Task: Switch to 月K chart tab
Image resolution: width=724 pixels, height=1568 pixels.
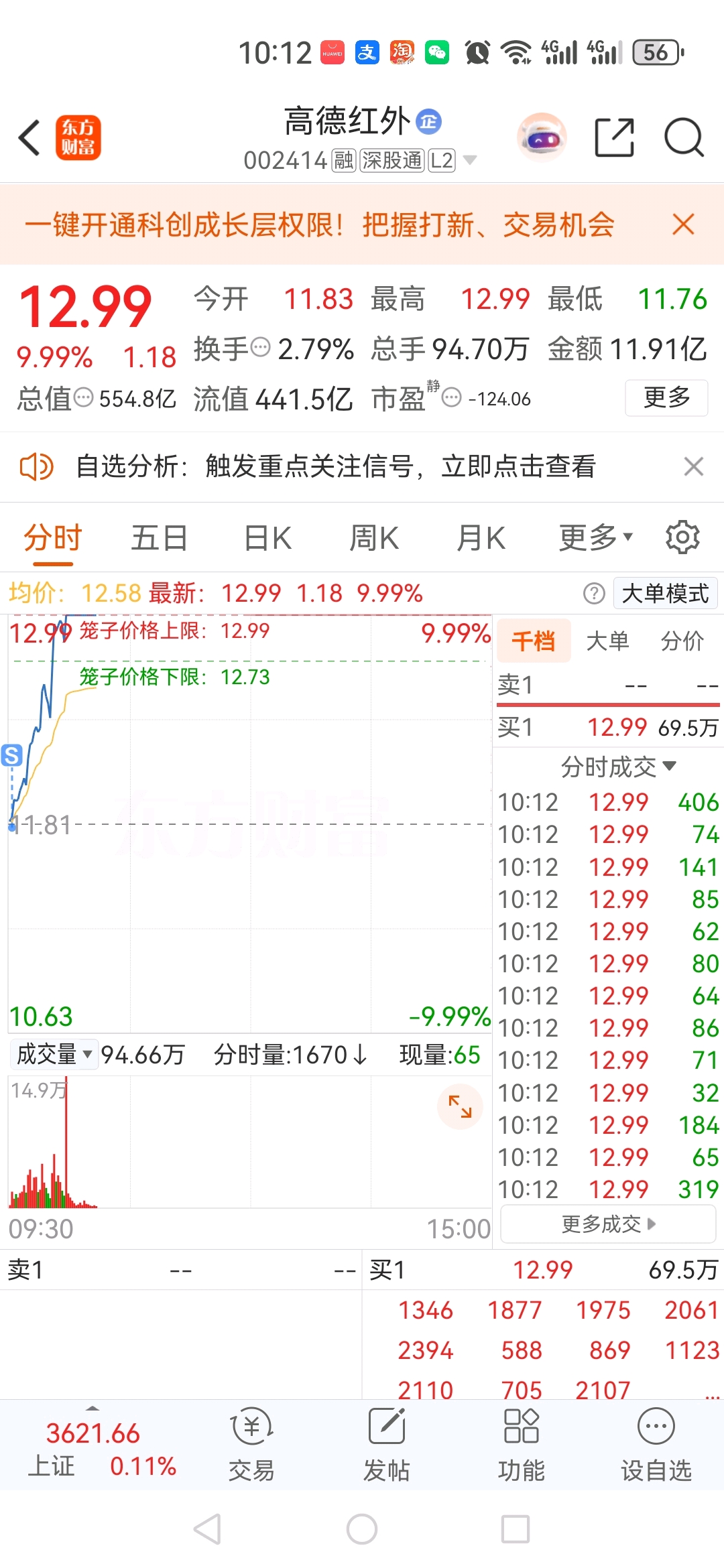Action: coord(481,537)
